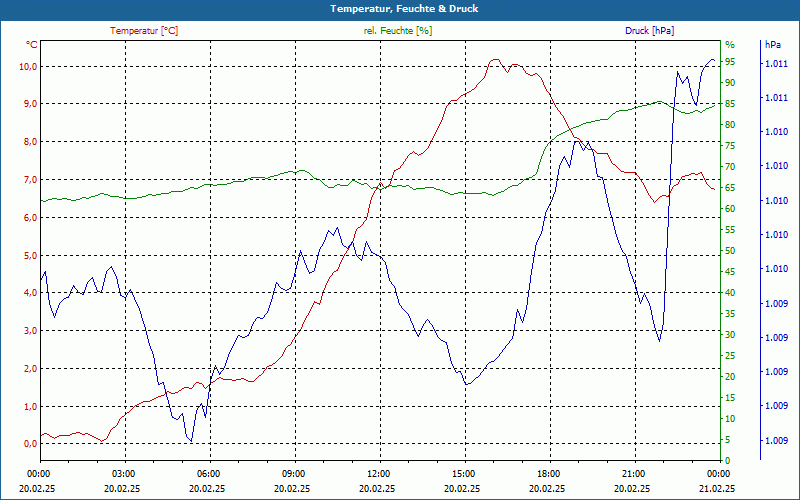This screenshot has height=500, width=800.
Task: Click the '40' humidity axis value
Action: point(730,292)
